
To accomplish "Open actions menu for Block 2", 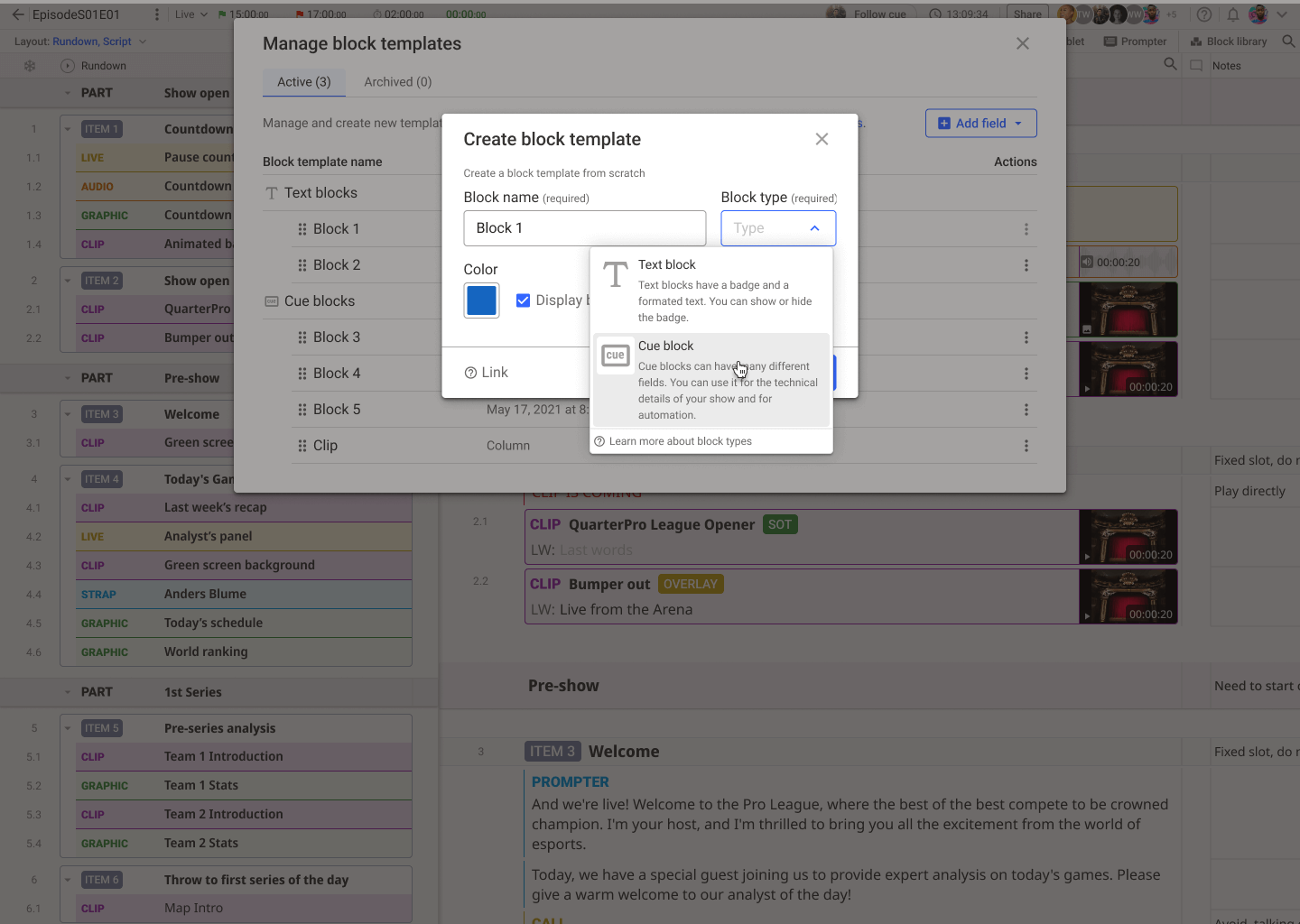I will coord(1026,265).
